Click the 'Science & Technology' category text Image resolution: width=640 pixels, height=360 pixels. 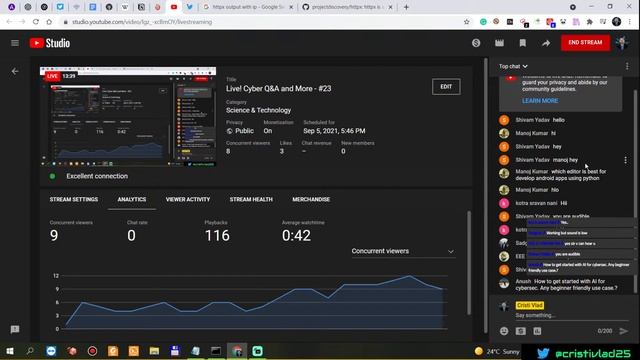tap(258, 110)
